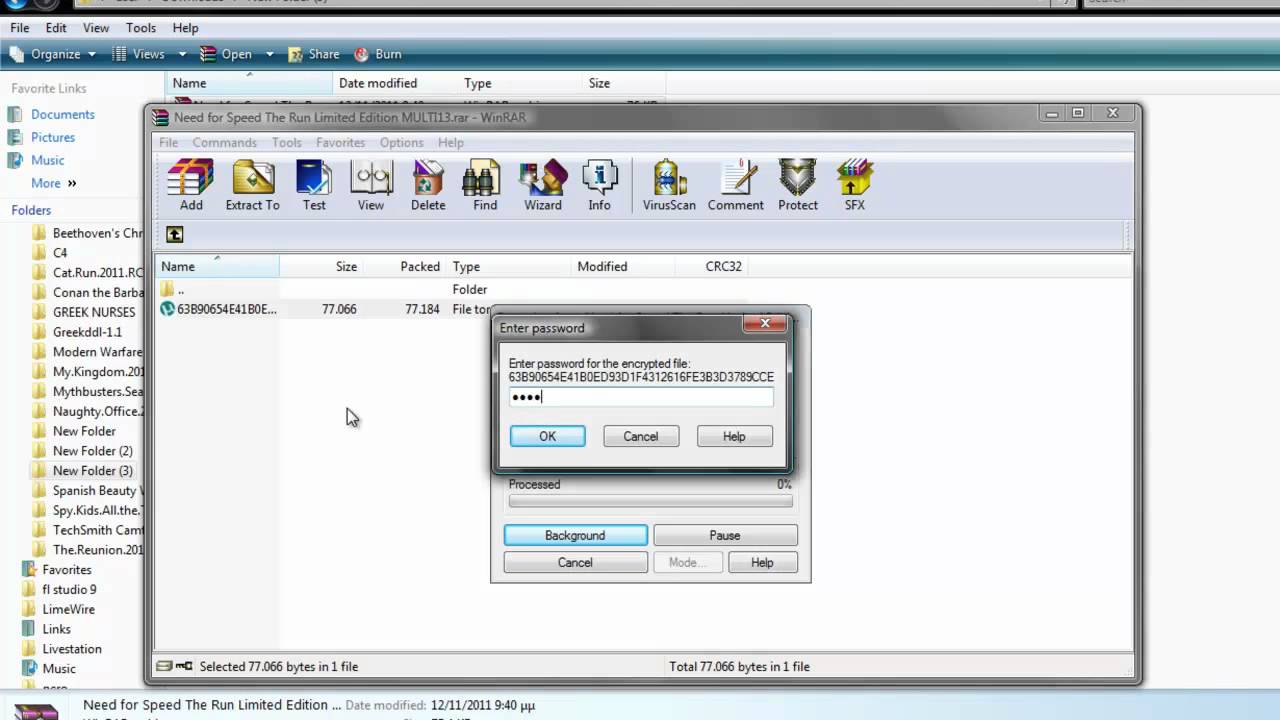Sort WinRAR list by Packed column

coord(406,266)
